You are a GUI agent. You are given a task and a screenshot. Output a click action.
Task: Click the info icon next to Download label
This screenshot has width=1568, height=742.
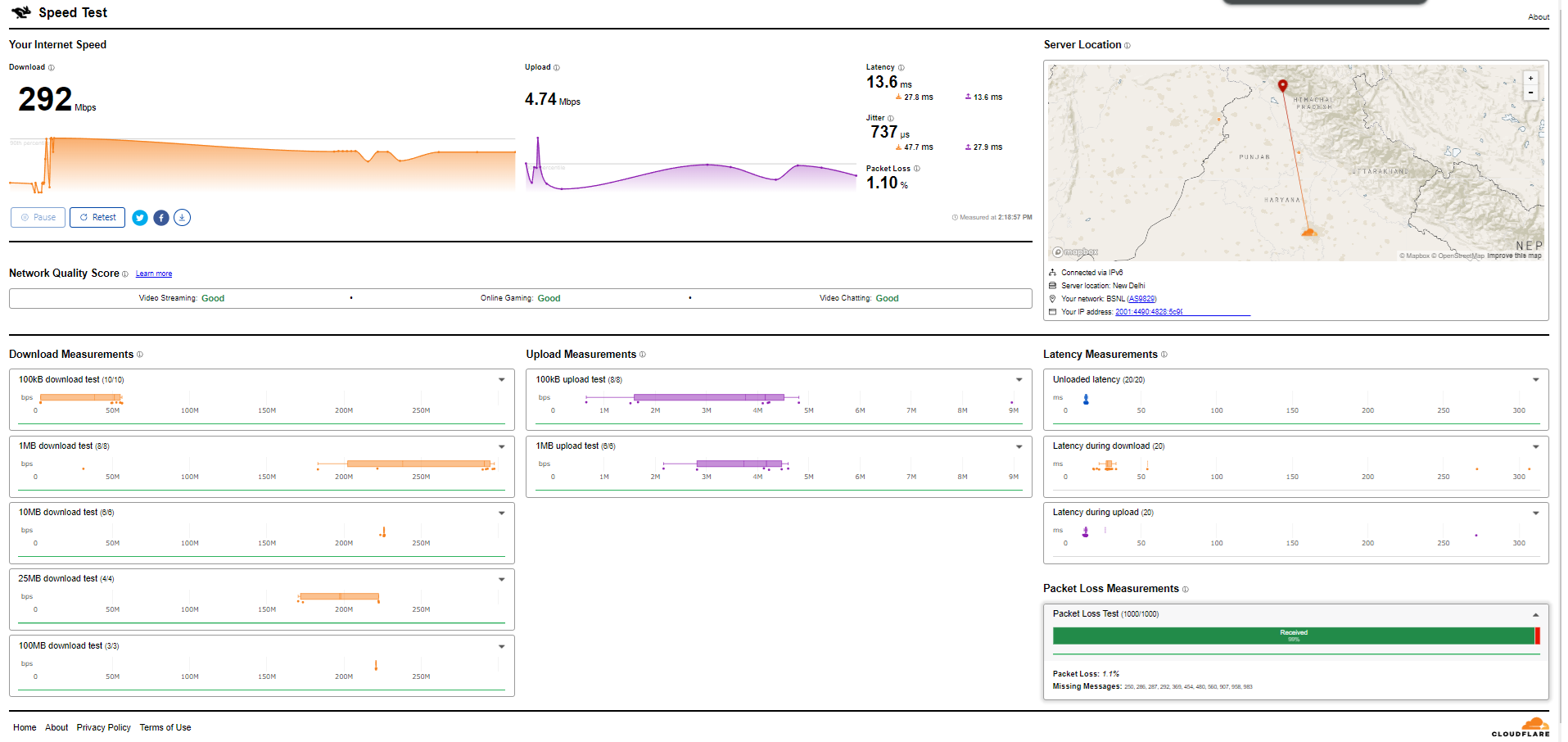(x=52, y=68)
